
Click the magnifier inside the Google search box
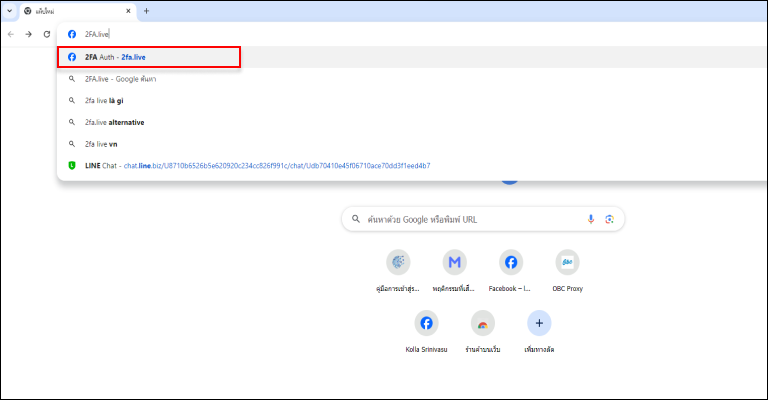coord(356,219)
